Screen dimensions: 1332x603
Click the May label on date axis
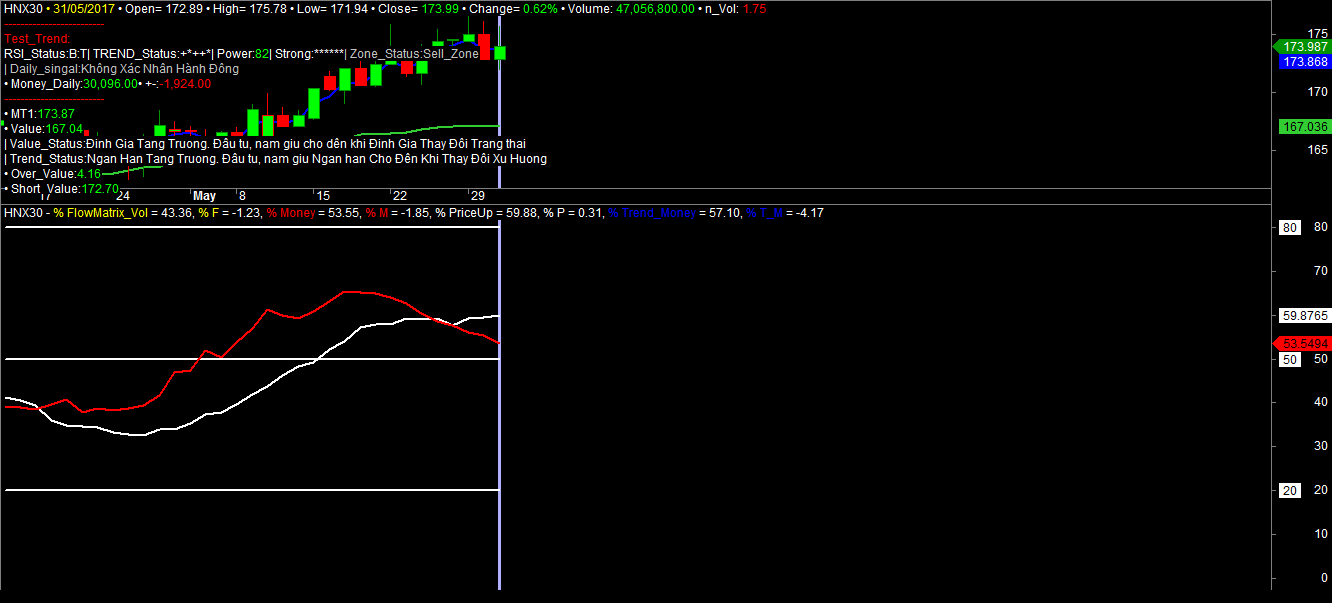tap(204, 196)
